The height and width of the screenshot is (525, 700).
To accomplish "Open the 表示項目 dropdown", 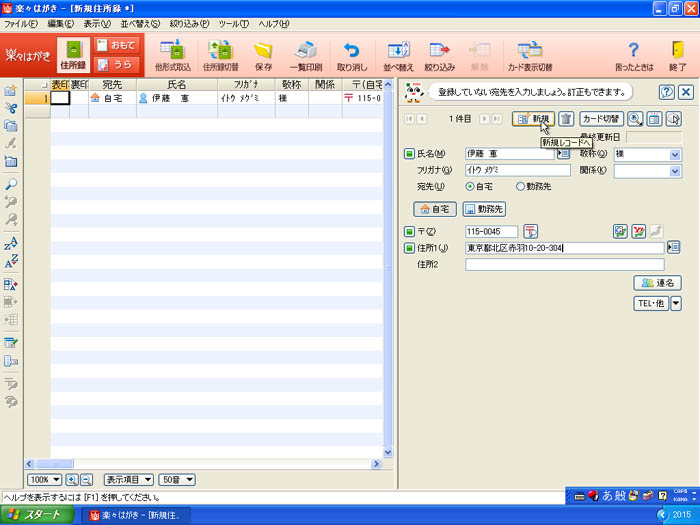I will 129,480.
